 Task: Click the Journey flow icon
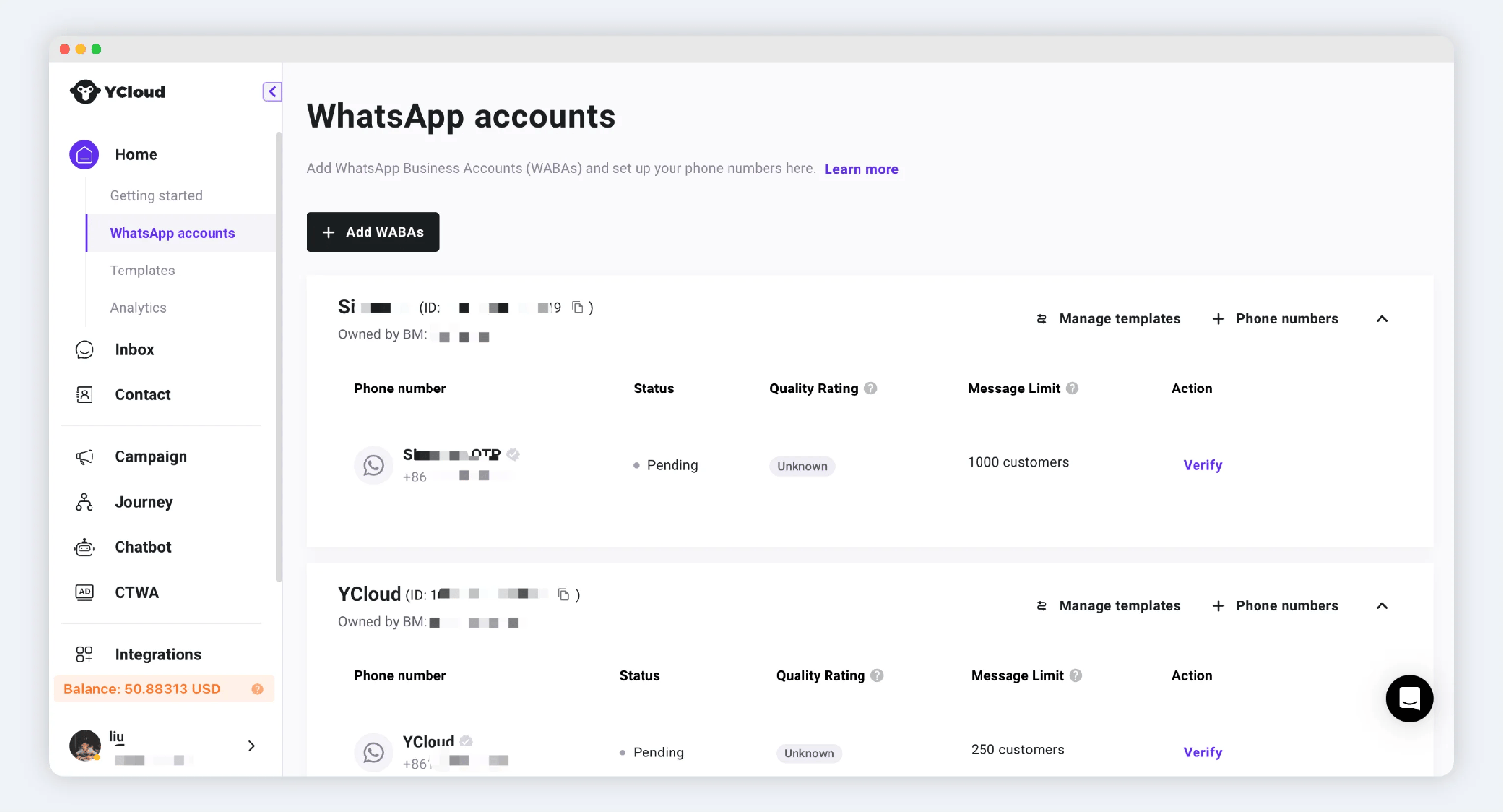(x=85, y=502)
